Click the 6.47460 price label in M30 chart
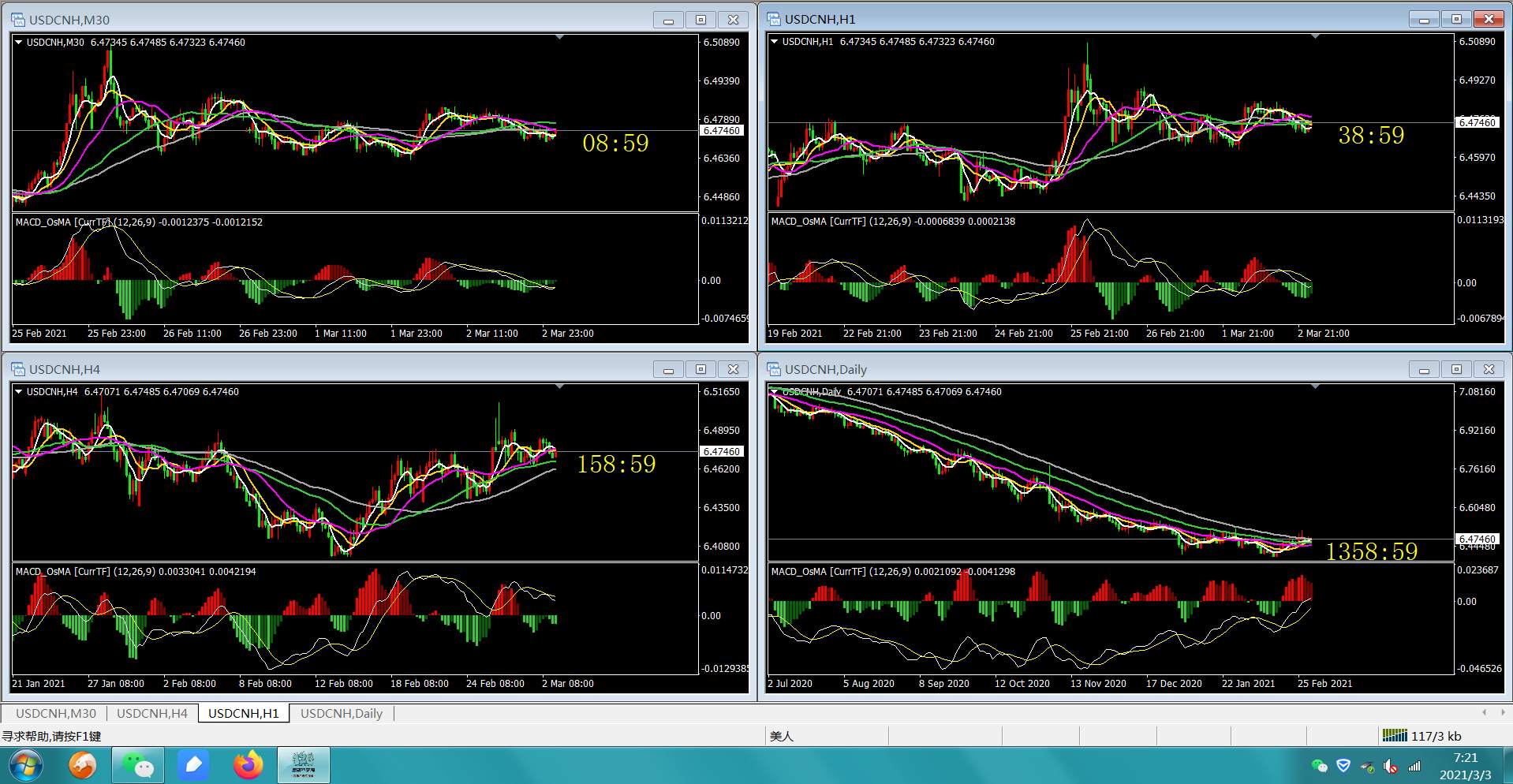 (x=722, y=131)
